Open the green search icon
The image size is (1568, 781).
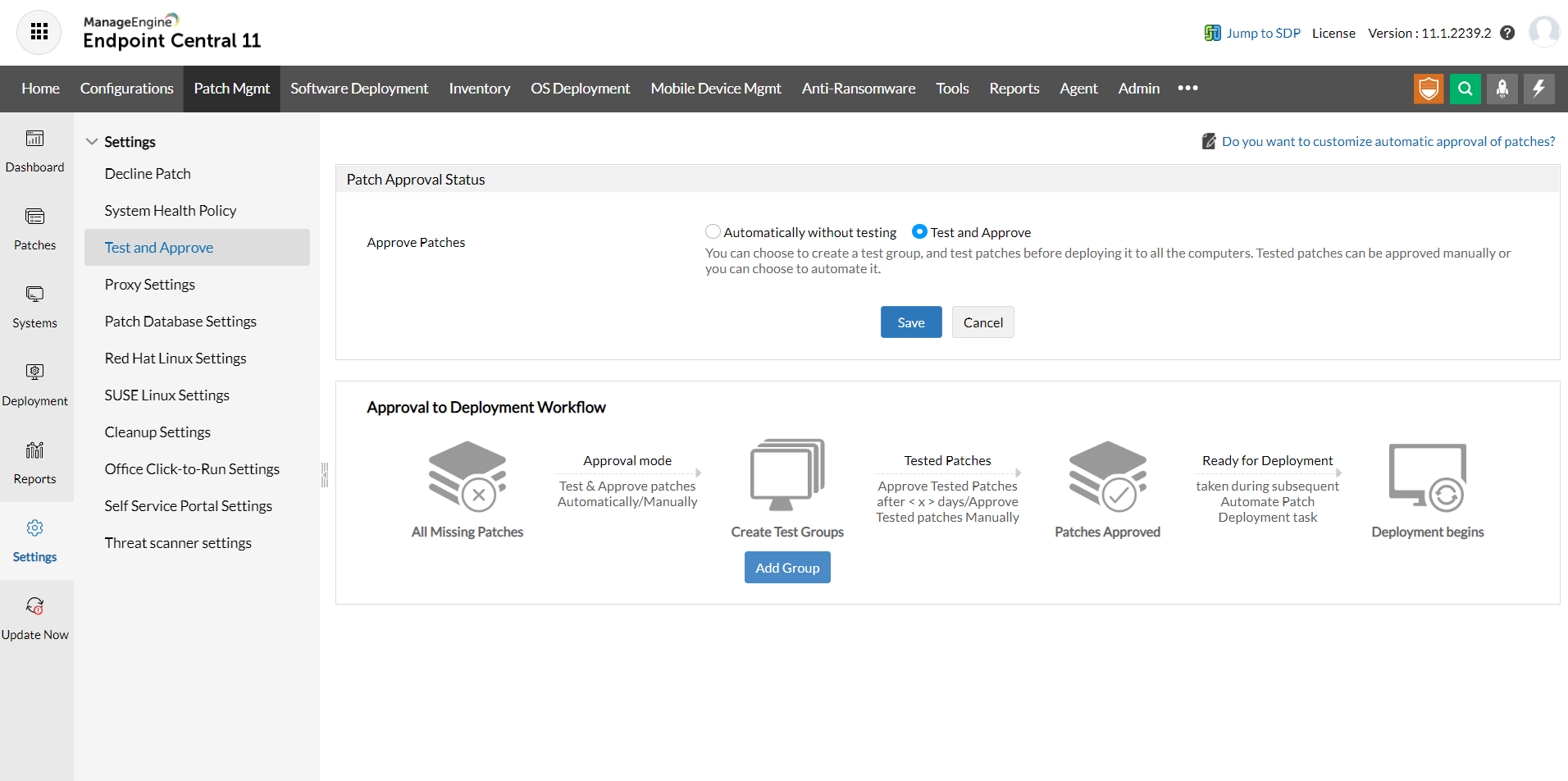1465,89
